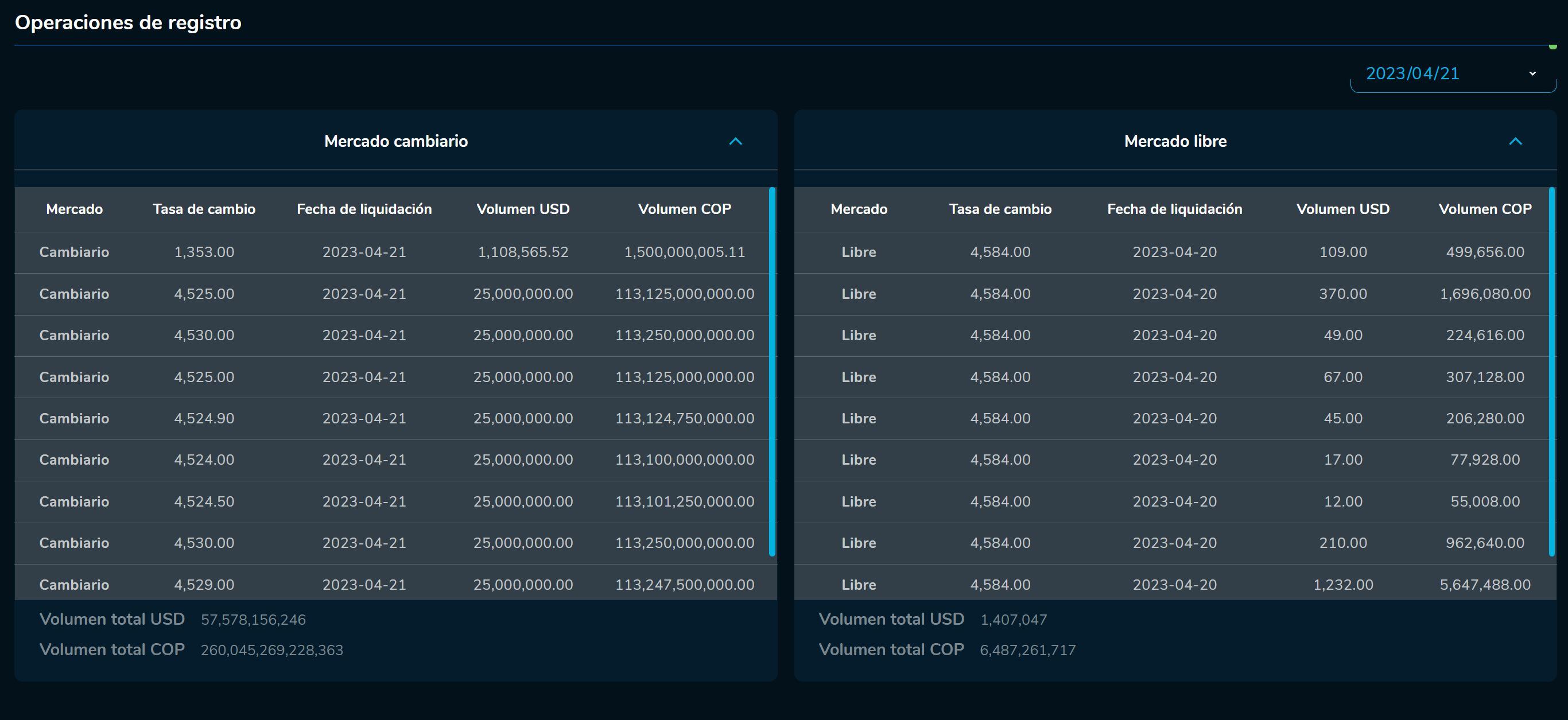This screenshot has width=1568, height=720.
Task: Click the Libre row with 499,656.00 COP
Action: [x=1485, y=252]
